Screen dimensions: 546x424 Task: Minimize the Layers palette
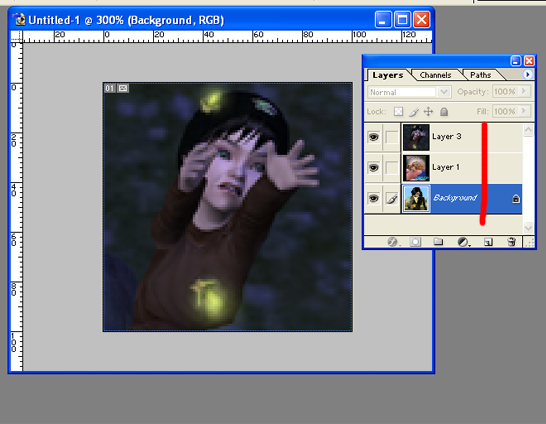point(516,61)
